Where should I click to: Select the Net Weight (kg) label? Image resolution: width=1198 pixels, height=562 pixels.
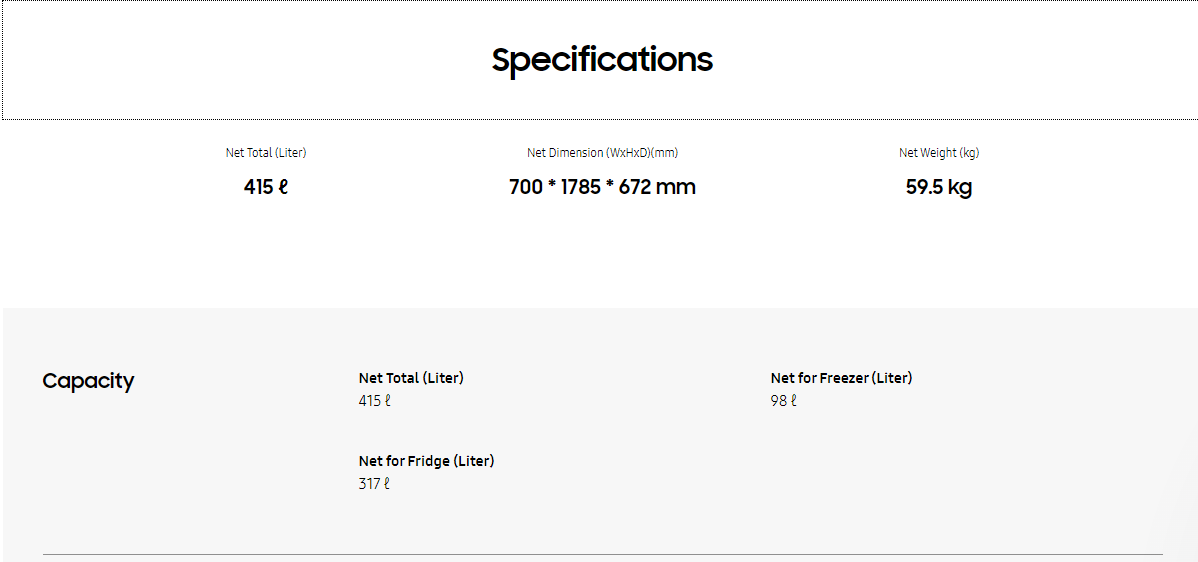click(939, 153)
